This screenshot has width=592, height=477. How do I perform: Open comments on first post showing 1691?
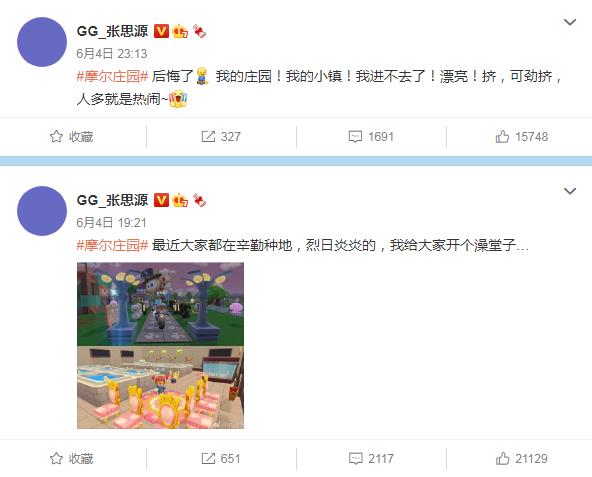tap(371, 137)
